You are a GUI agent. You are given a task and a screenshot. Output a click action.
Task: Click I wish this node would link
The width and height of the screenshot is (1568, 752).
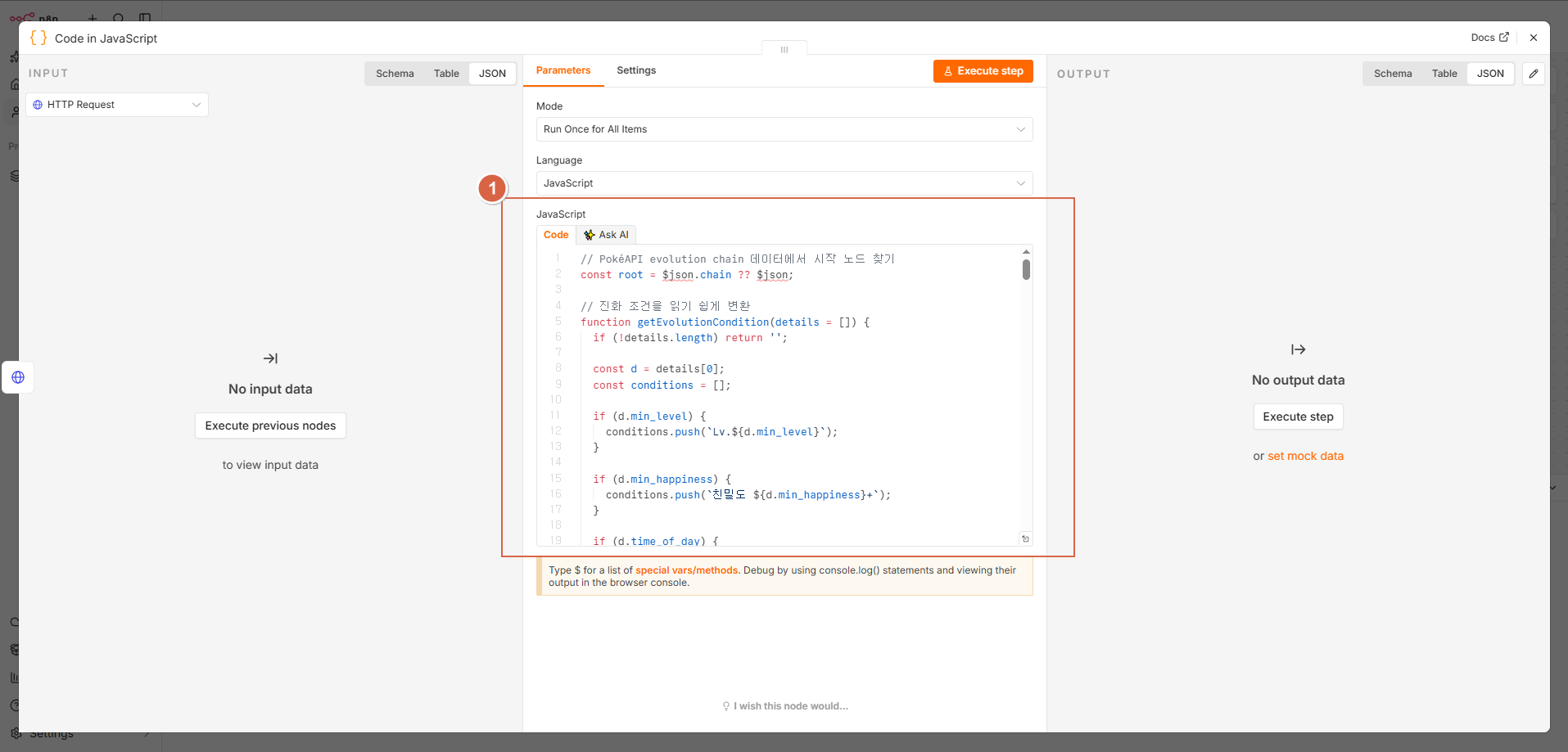784,706
